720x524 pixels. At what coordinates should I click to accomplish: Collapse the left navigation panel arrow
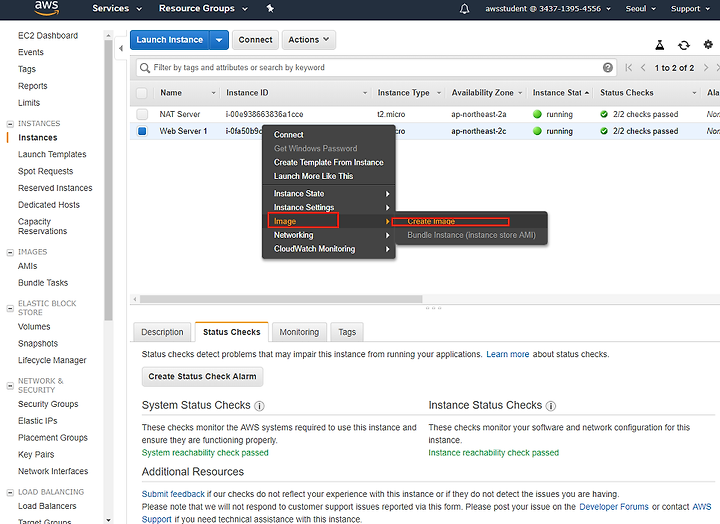pyautogui.click(x=121, y=48)
